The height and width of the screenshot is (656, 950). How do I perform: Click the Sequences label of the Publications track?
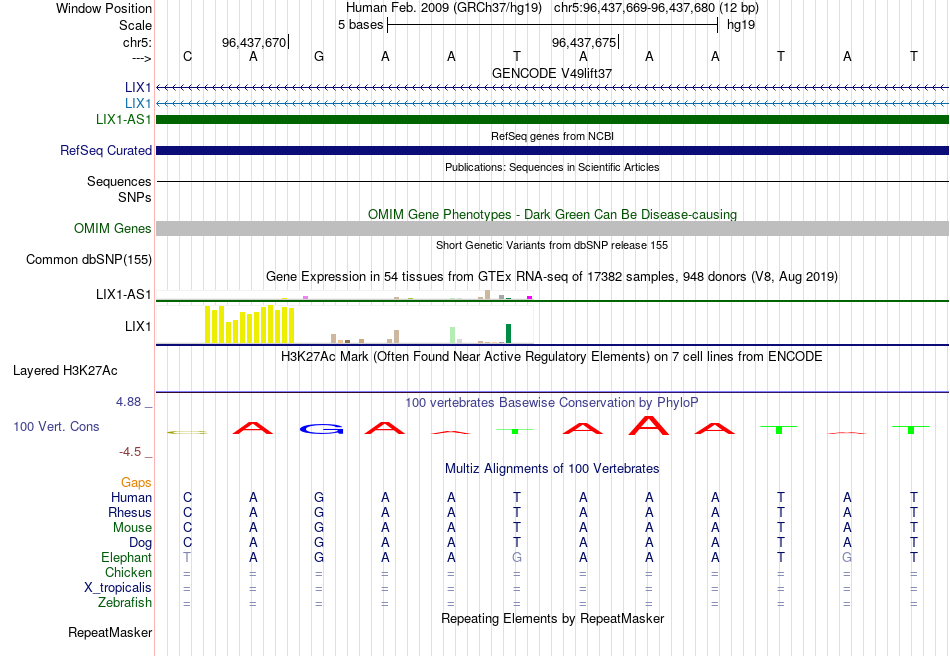(119, 181)
